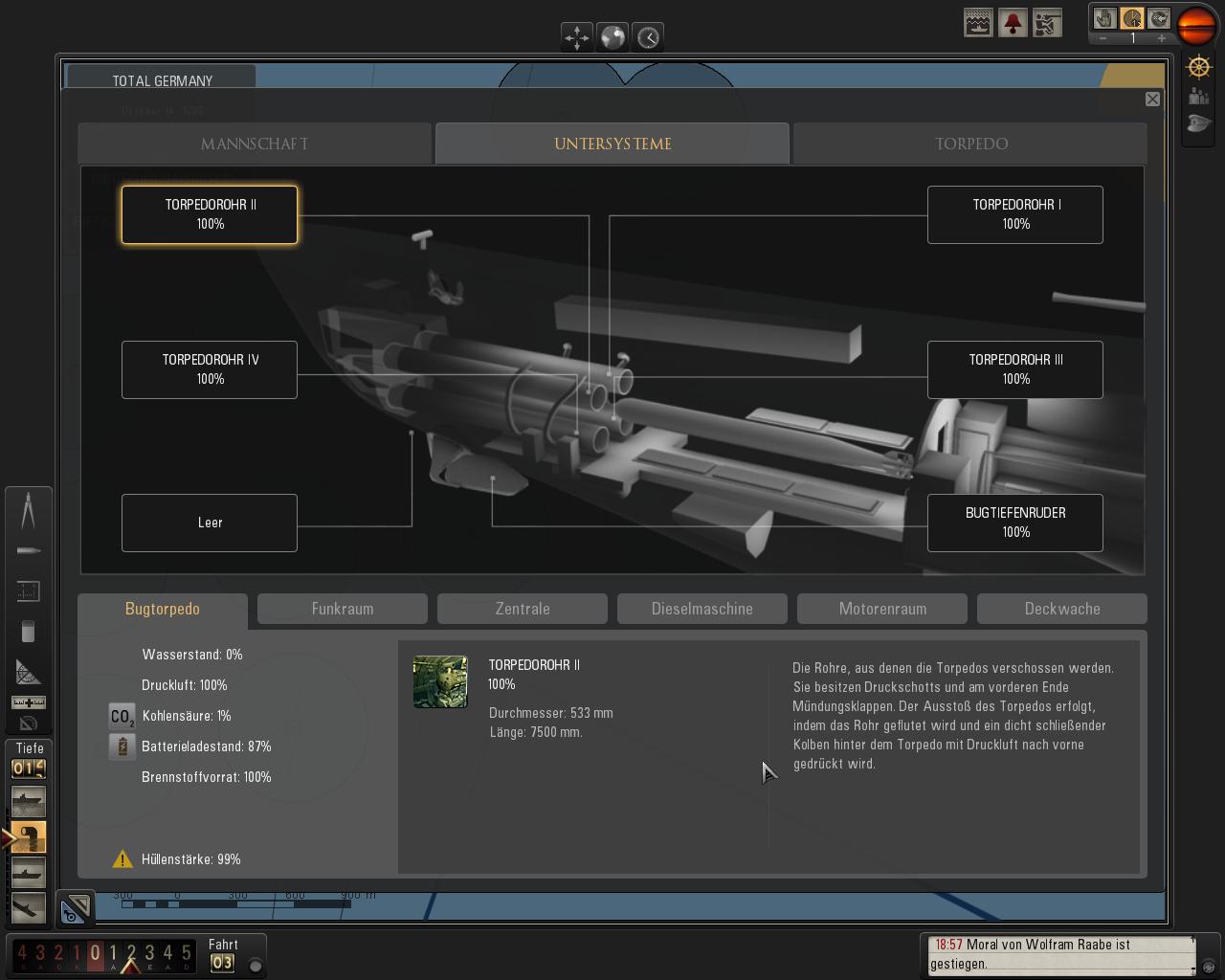Select the TORPEDOROHR III system box
Viewport: 1225px width, 980px height.
(x=1015, y=369)
